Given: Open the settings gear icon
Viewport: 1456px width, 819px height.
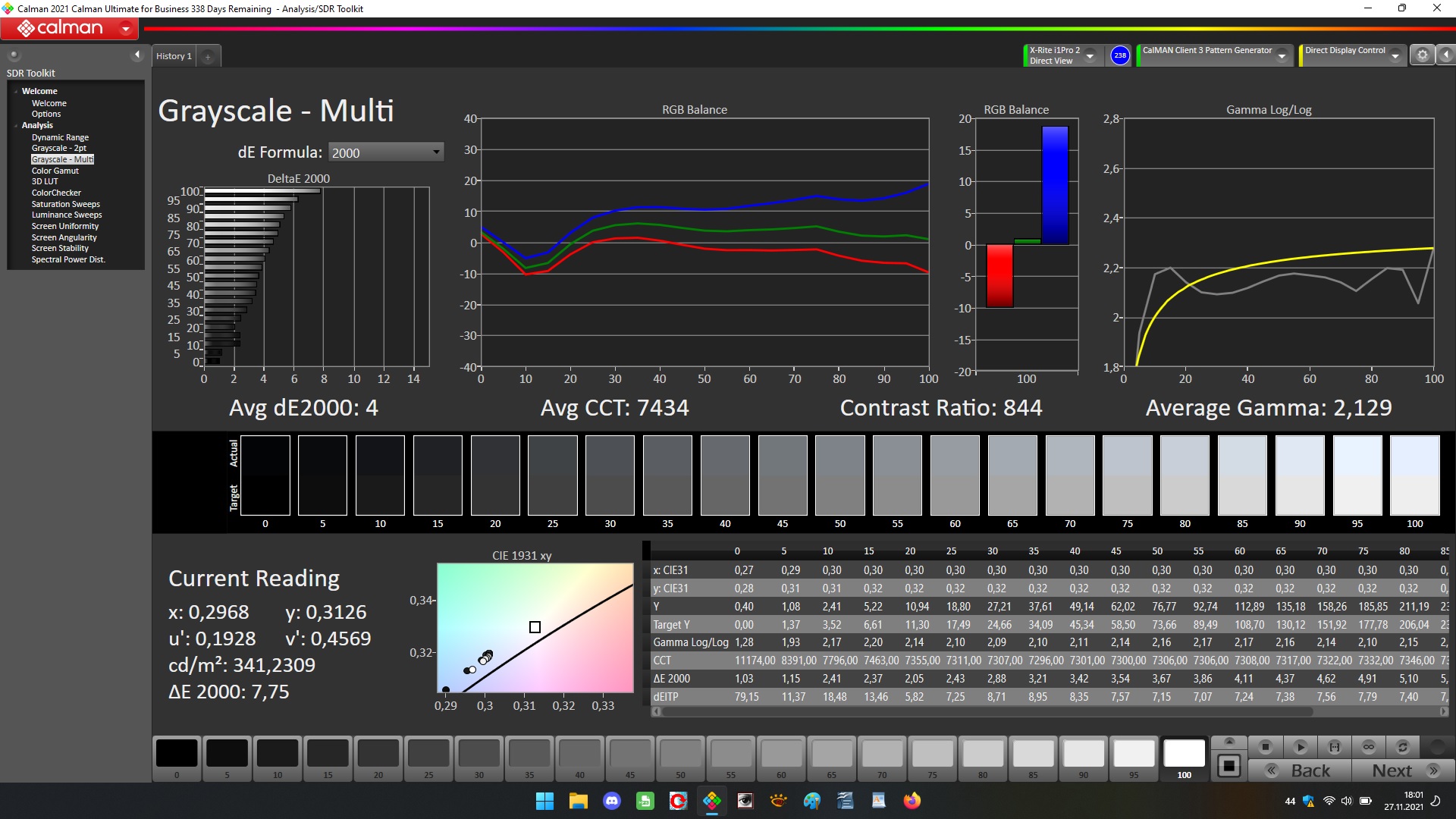Looking at the screenshot, I should [1422, 55].
